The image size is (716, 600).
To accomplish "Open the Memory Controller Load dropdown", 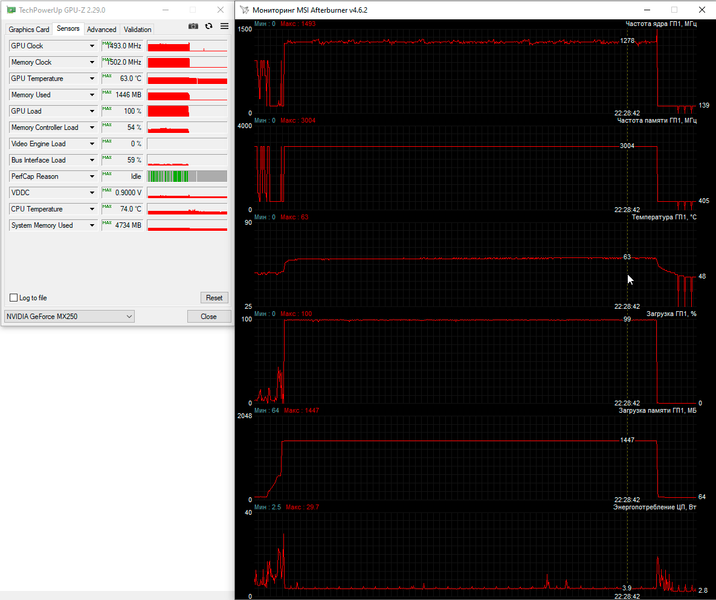I will tap(92, 127).
